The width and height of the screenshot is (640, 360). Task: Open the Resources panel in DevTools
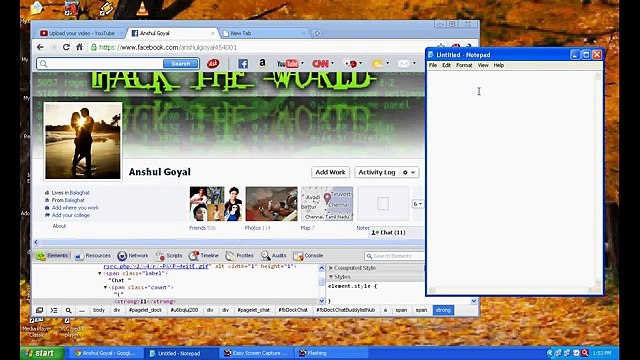click(x=93, y=256)
